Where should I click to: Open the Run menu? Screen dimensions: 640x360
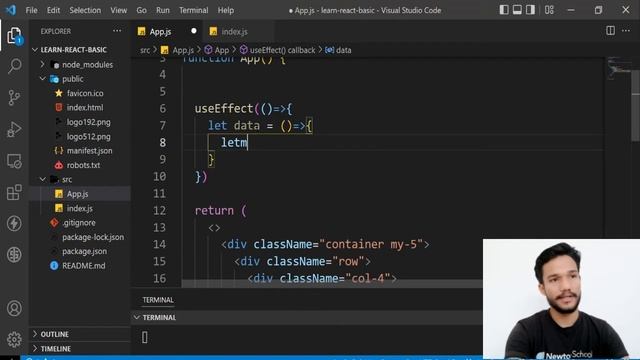tap(162, 10)
